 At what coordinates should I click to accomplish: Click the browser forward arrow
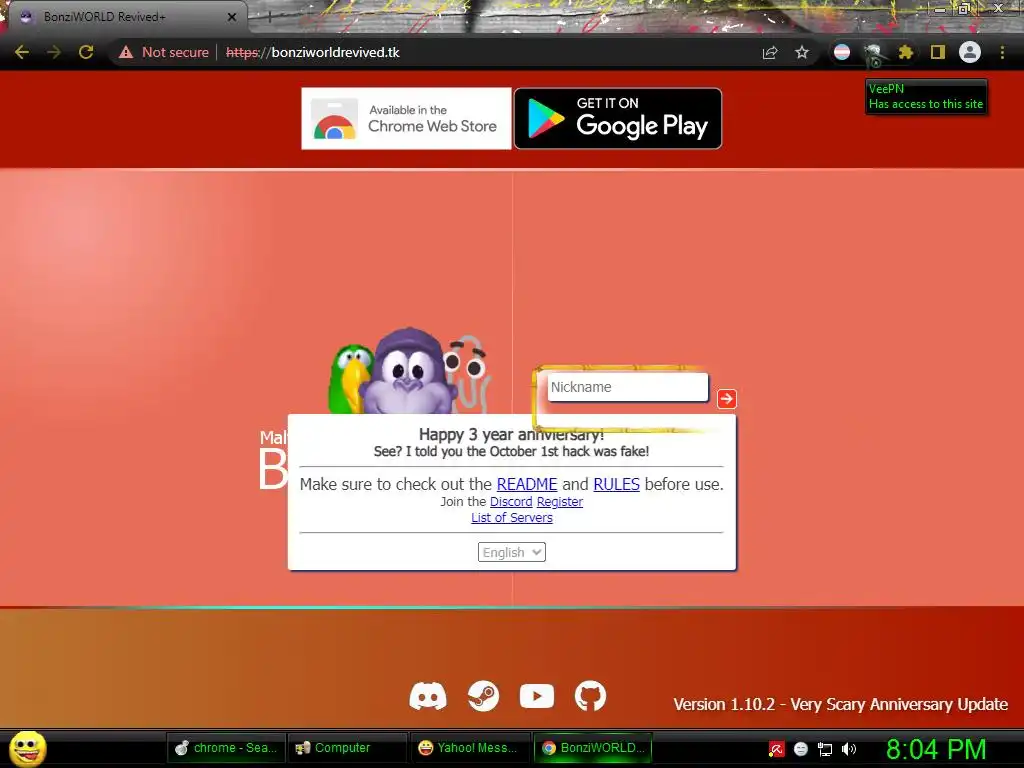point(54,52)
